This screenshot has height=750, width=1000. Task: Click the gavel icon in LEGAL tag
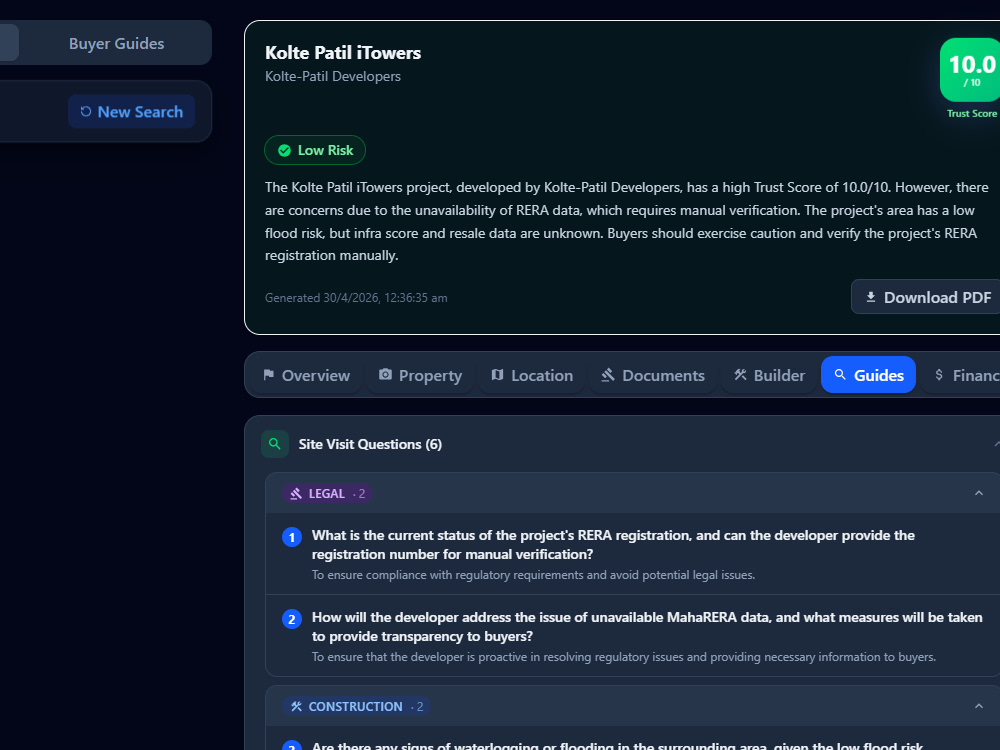pyautogui.click(x=296, y=494)
